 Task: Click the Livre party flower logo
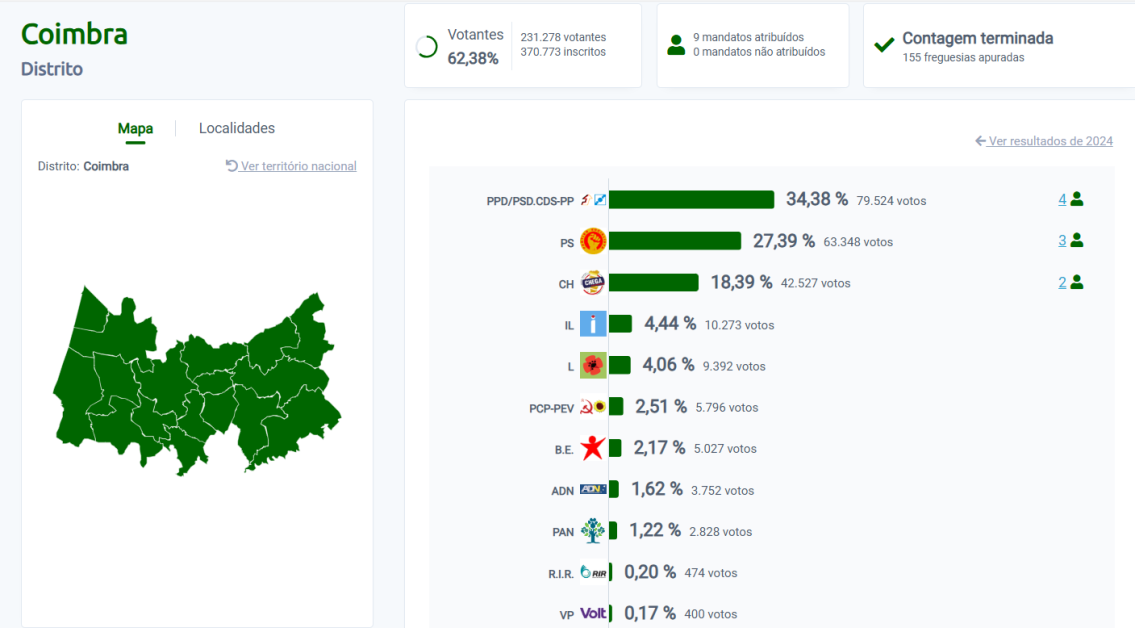[x=592, y=365]
